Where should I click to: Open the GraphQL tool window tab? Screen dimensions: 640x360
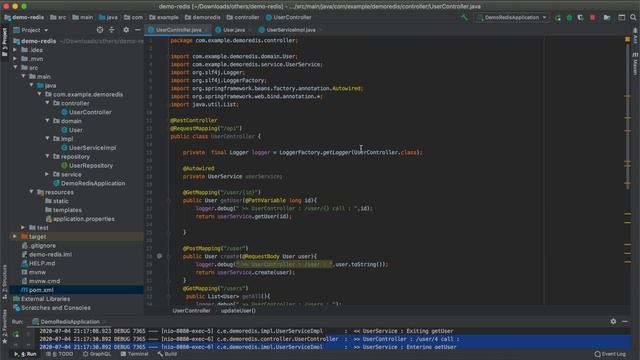[x=97, y=354]
